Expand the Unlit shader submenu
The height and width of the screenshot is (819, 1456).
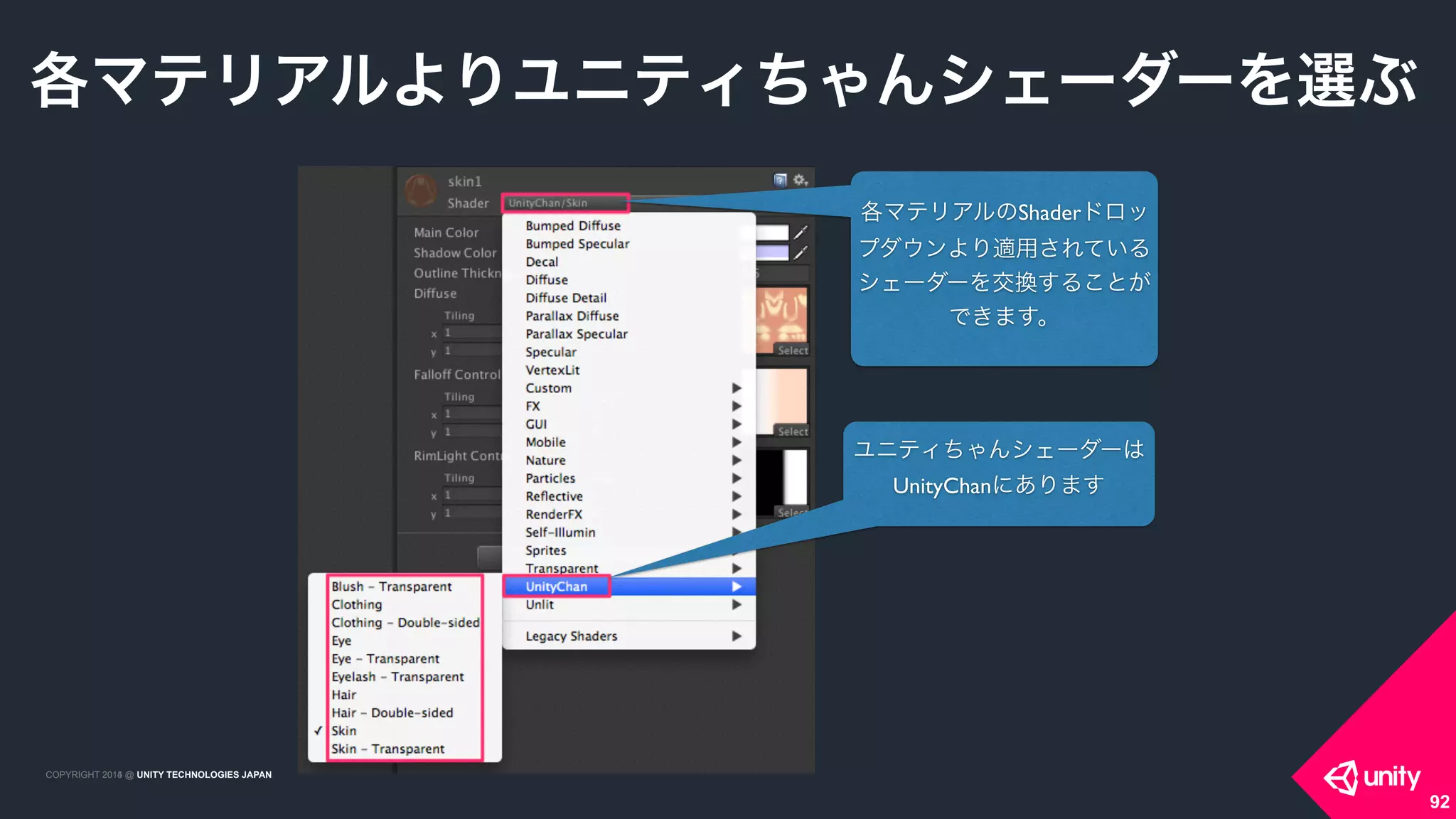point(629,604)
